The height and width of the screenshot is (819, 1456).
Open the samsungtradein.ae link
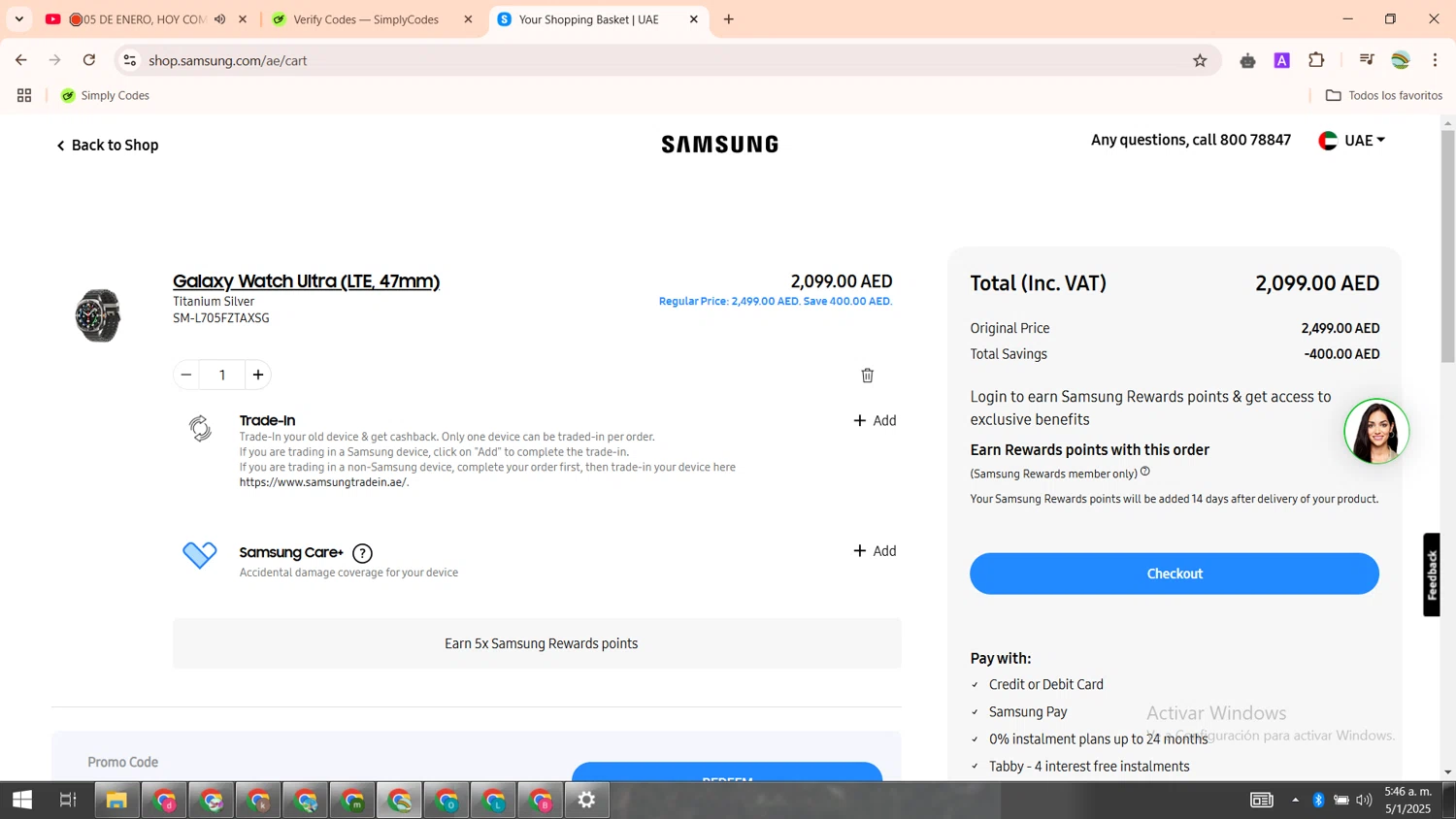(324, 482)
